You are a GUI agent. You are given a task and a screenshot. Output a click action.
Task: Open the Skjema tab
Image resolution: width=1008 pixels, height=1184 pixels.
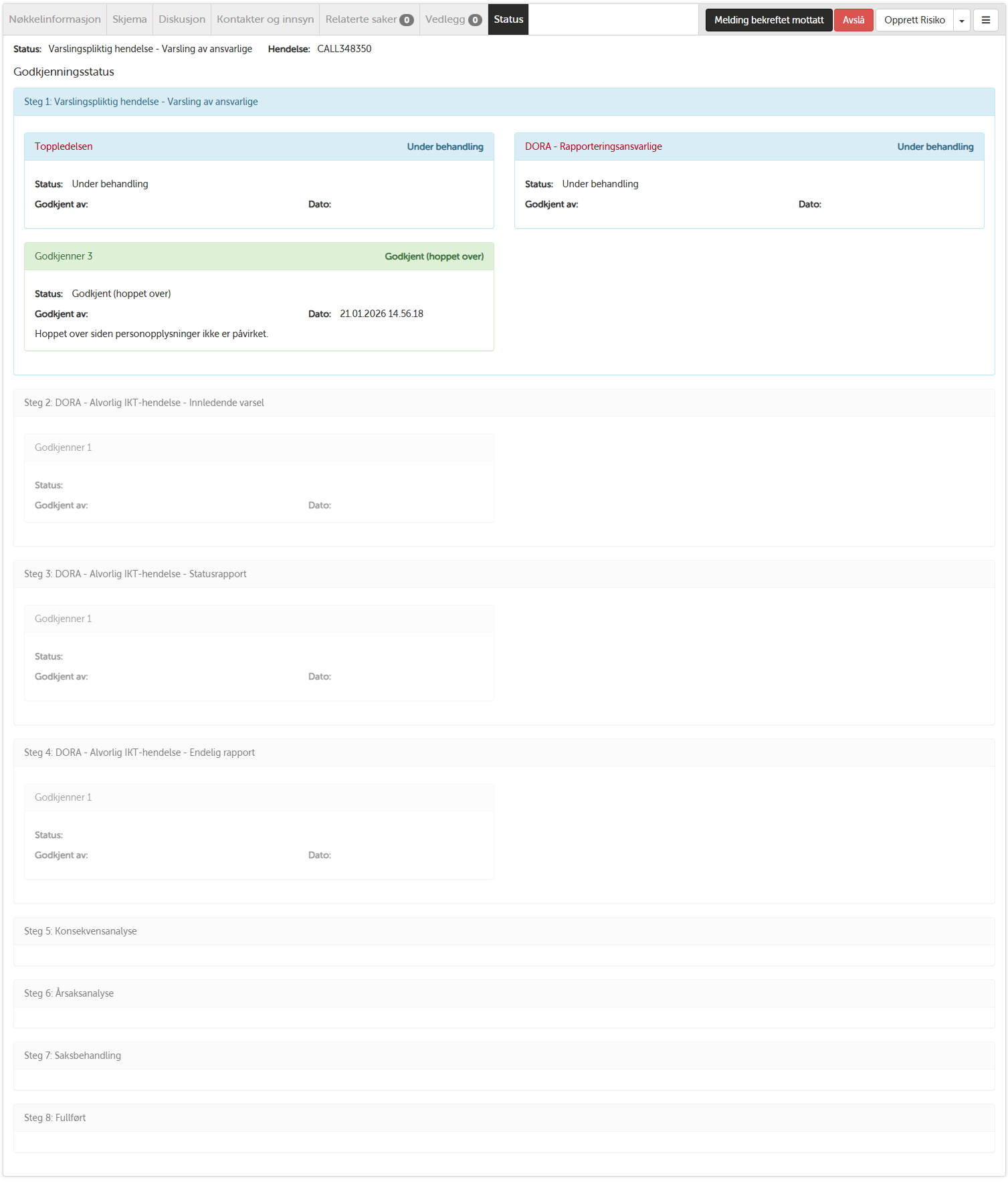click(x=129, y=19)
